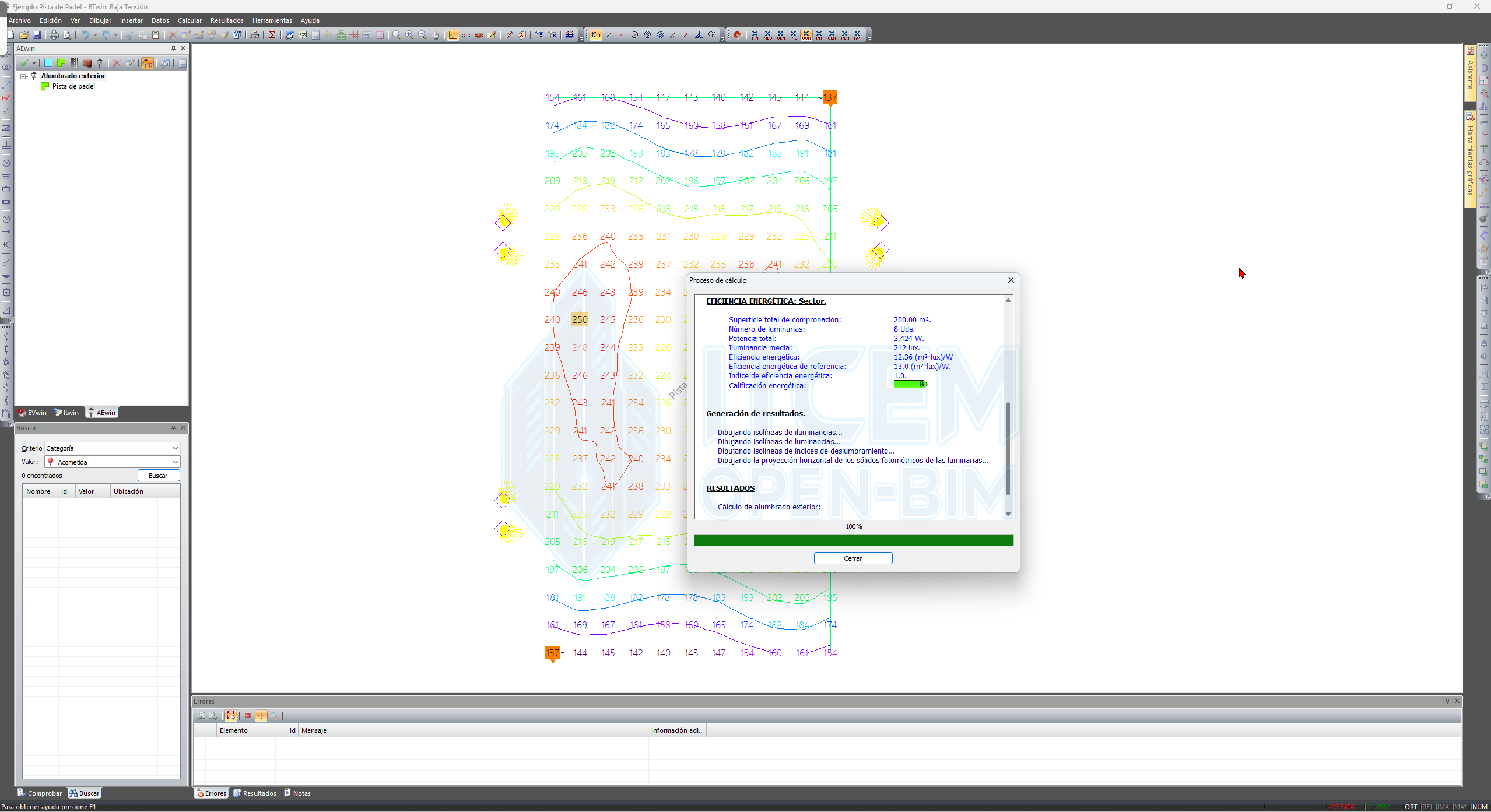Collapse the Alumbrado exterior tree node
Viewport: 1491px width, 812px height.
coord(23,76)
